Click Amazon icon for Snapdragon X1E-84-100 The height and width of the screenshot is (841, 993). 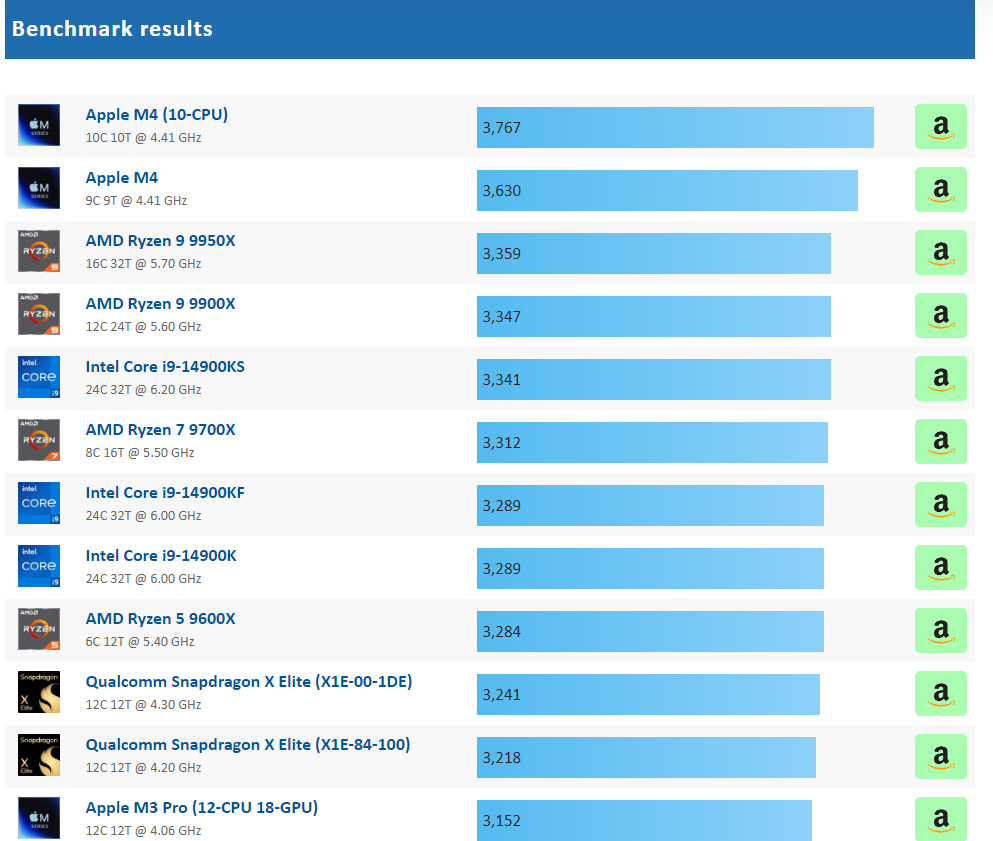coord(940,757)
